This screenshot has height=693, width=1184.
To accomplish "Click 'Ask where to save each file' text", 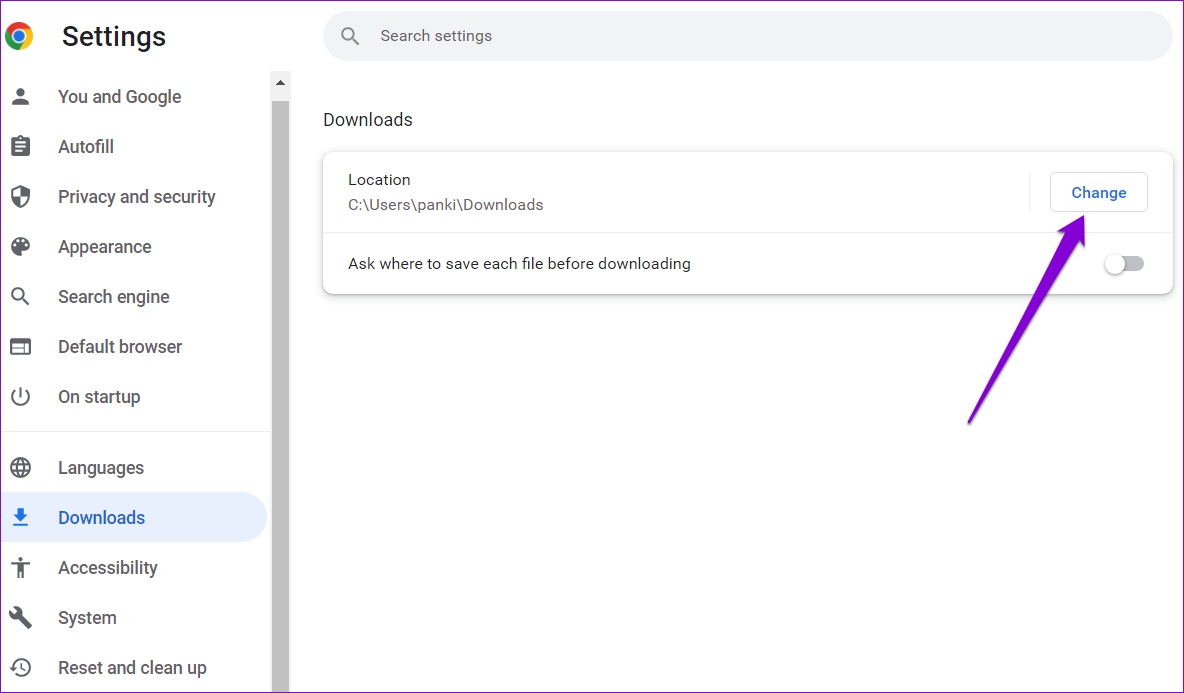I will (x=520, y=263).
